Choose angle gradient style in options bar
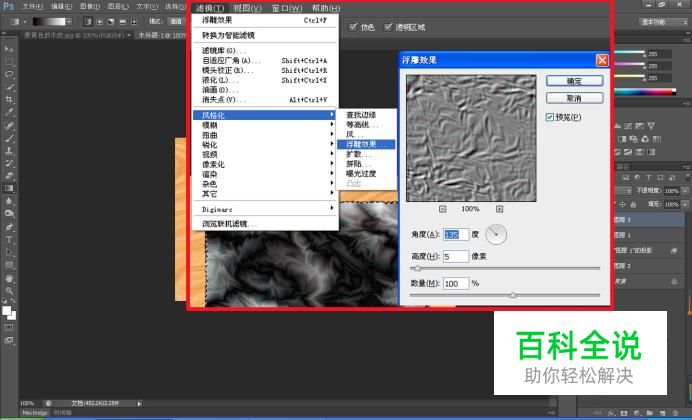Image resolution: width=692 pixels, height=420 pixels. (111, 21)
